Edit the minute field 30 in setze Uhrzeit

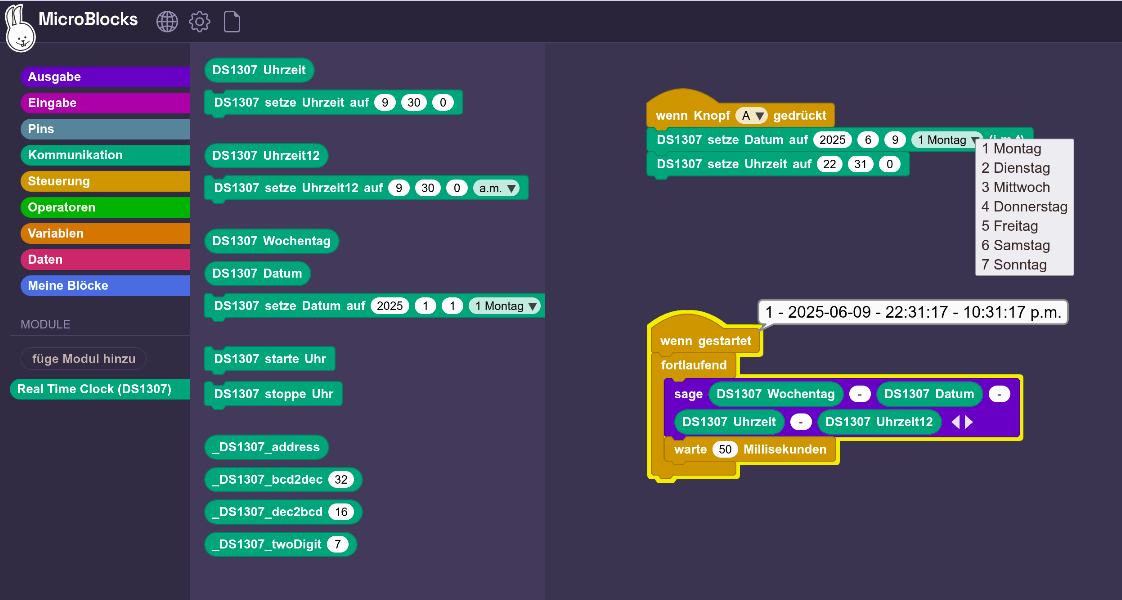[x=414, y=103]
